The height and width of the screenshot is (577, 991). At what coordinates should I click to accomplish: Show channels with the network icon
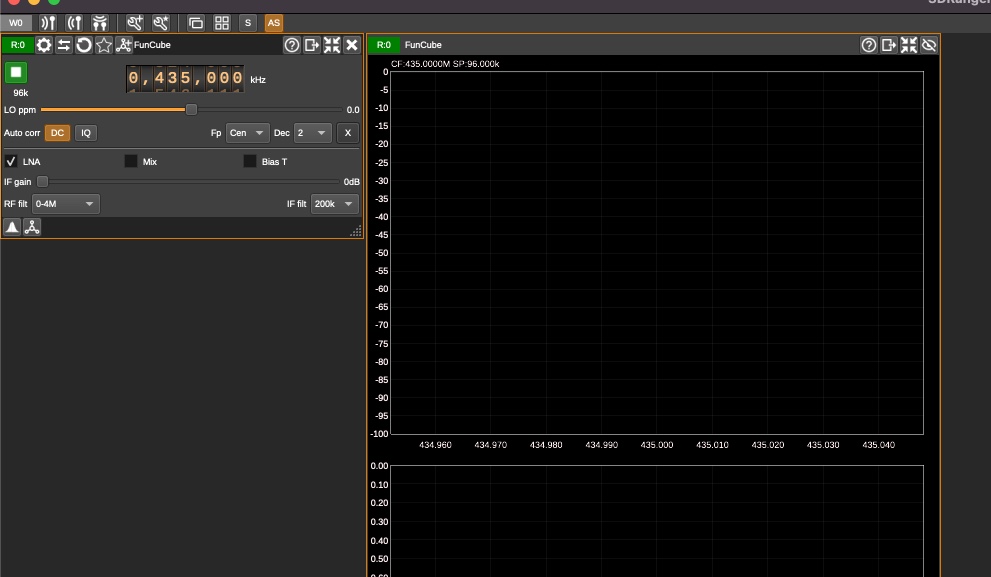pos(32,227)
